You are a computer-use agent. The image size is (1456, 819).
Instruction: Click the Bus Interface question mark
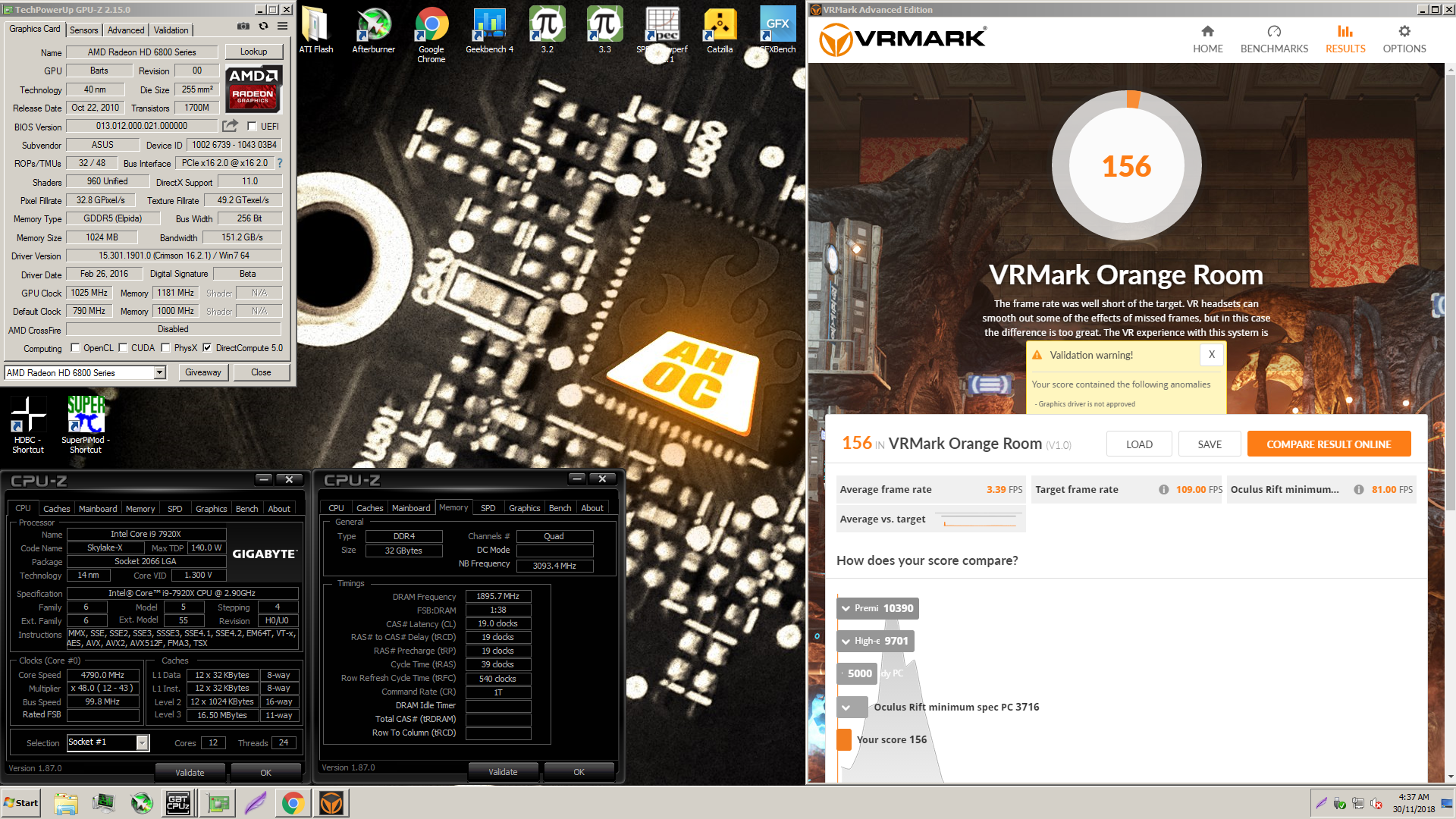(280, 163)
